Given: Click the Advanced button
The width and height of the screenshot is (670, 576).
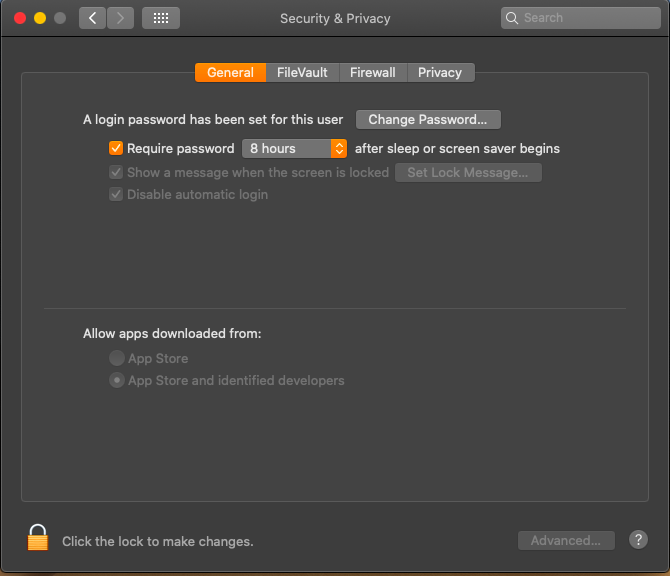Looking at the screenshot, I should point(566,540).
